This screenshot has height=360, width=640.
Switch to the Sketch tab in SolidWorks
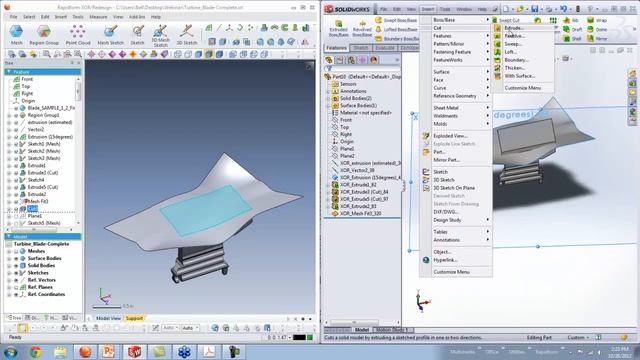tap(361, 48)
